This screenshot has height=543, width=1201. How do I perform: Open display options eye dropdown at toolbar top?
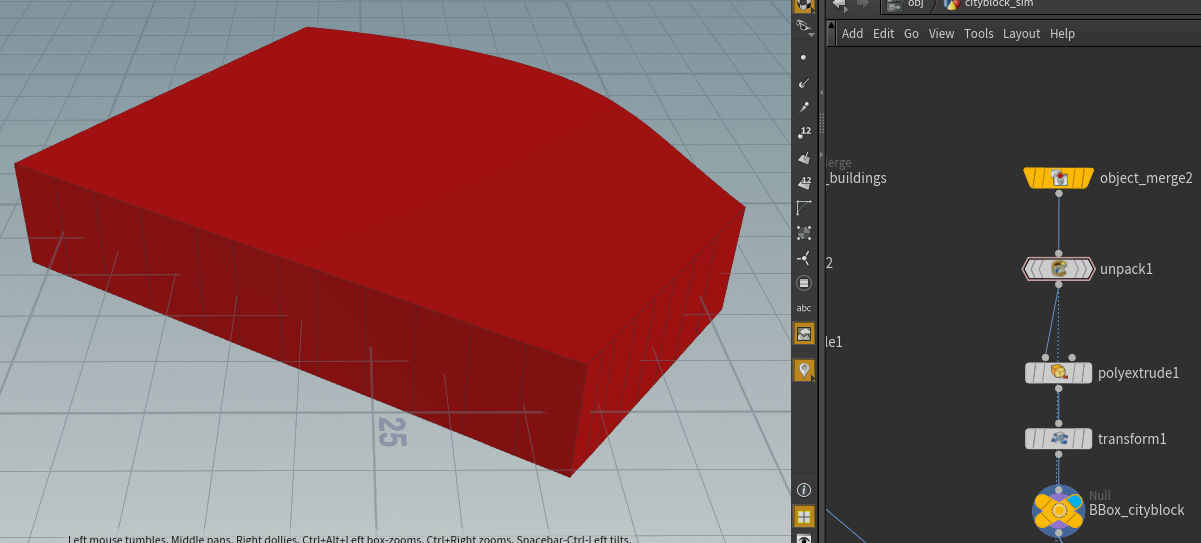click(804, 27)
